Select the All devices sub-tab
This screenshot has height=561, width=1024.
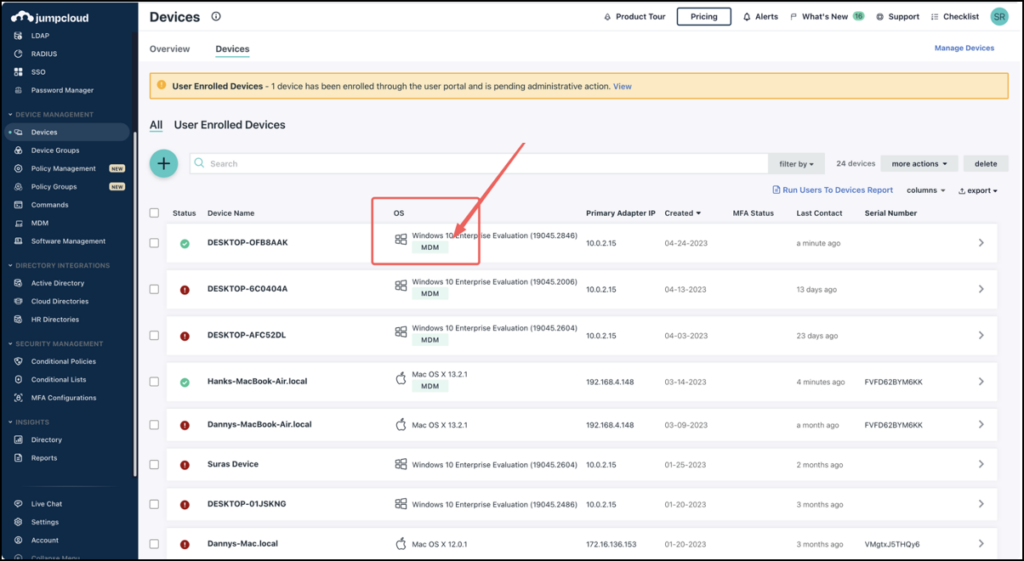tap(156, 125)
